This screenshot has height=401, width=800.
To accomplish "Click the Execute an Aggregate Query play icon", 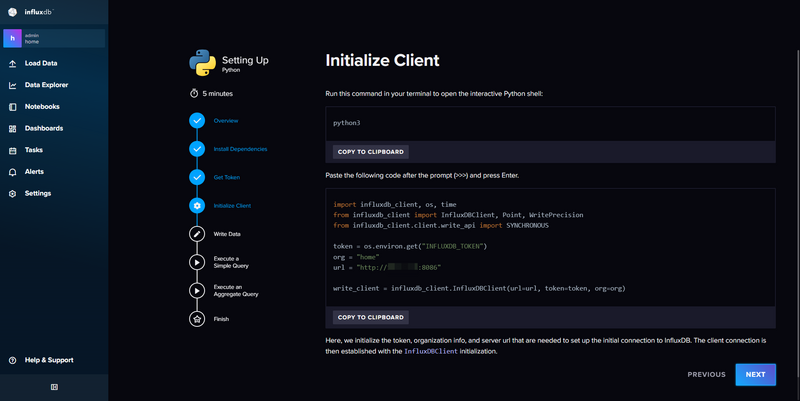I will click(x=197, y=290).
